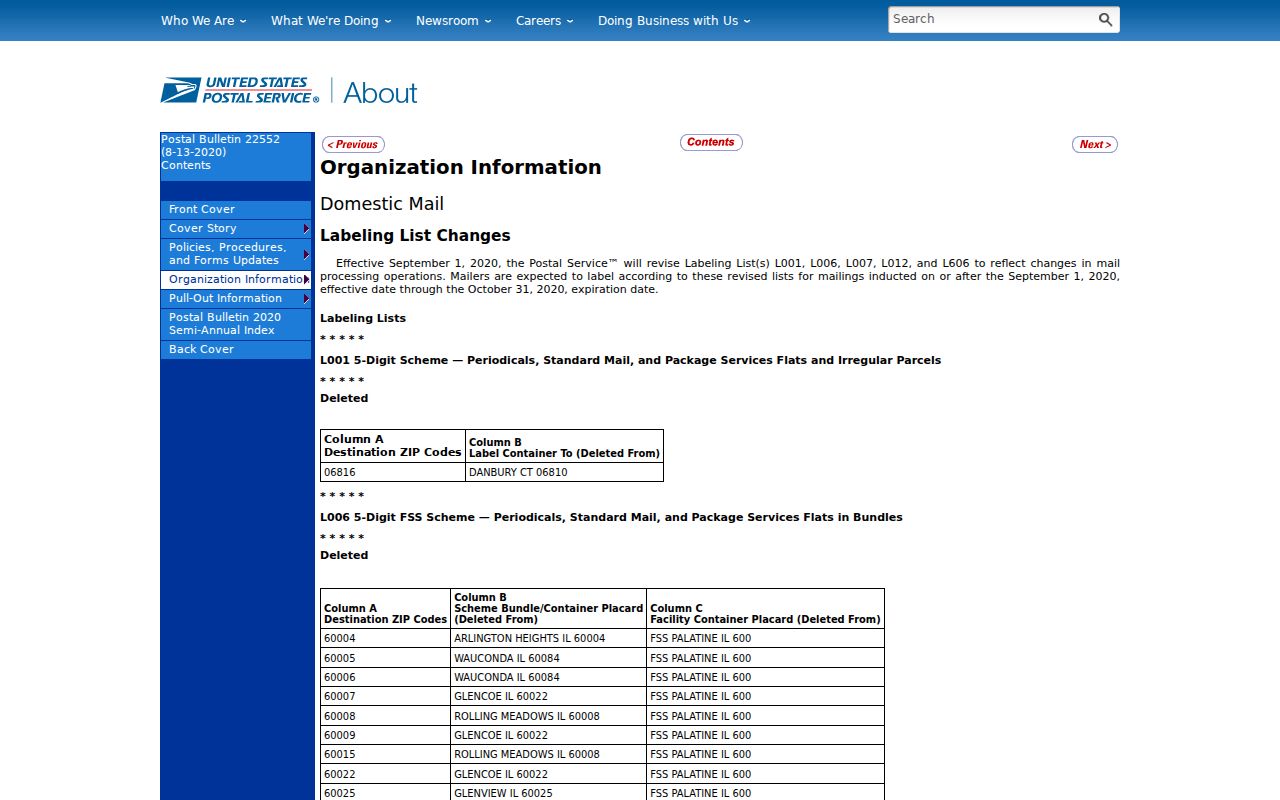The height and width of the screenshot is (800, 1280).
Task: Click the Organization Information page heading
Action: click(x=461, y=167)
